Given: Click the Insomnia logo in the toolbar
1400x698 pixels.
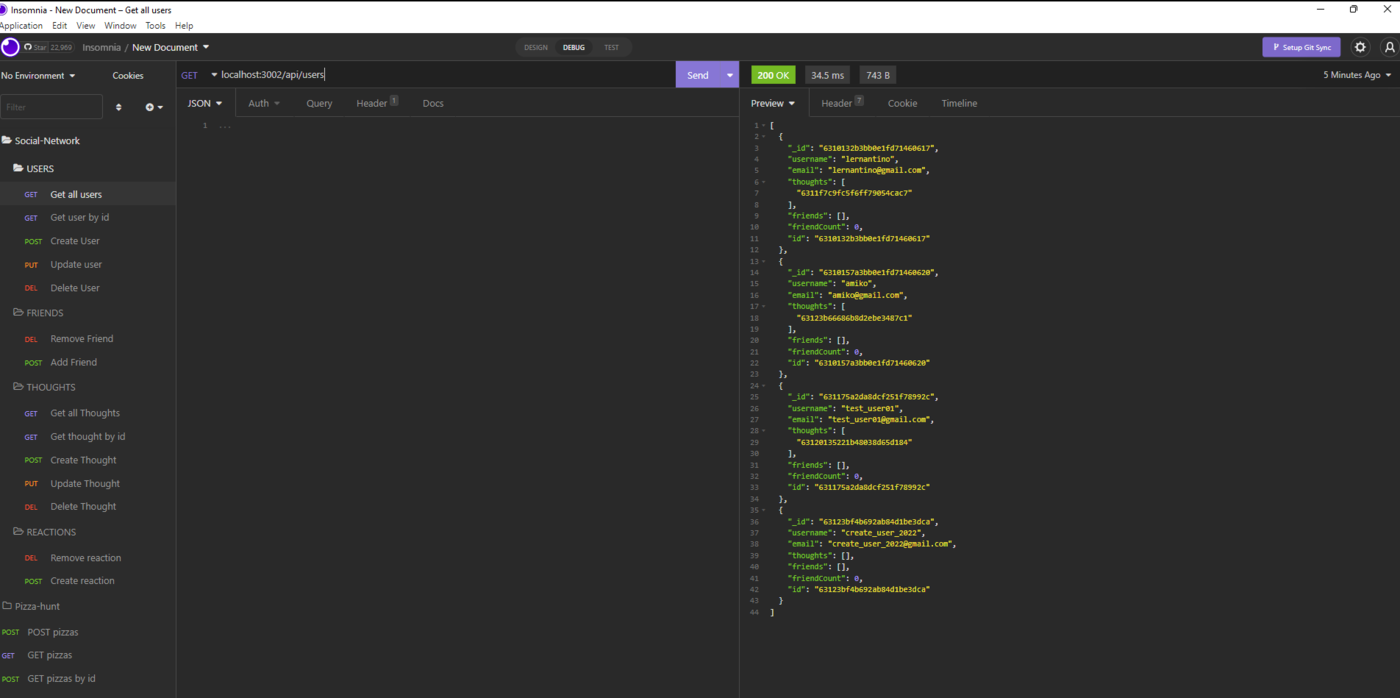Looking at the screenshot, I should 10,47.
